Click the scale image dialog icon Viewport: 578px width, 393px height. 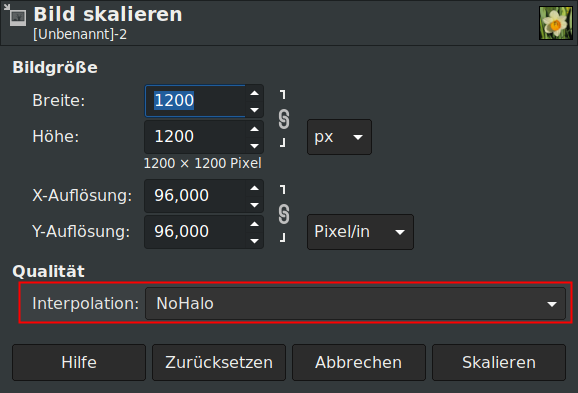[x=15, y=15]
